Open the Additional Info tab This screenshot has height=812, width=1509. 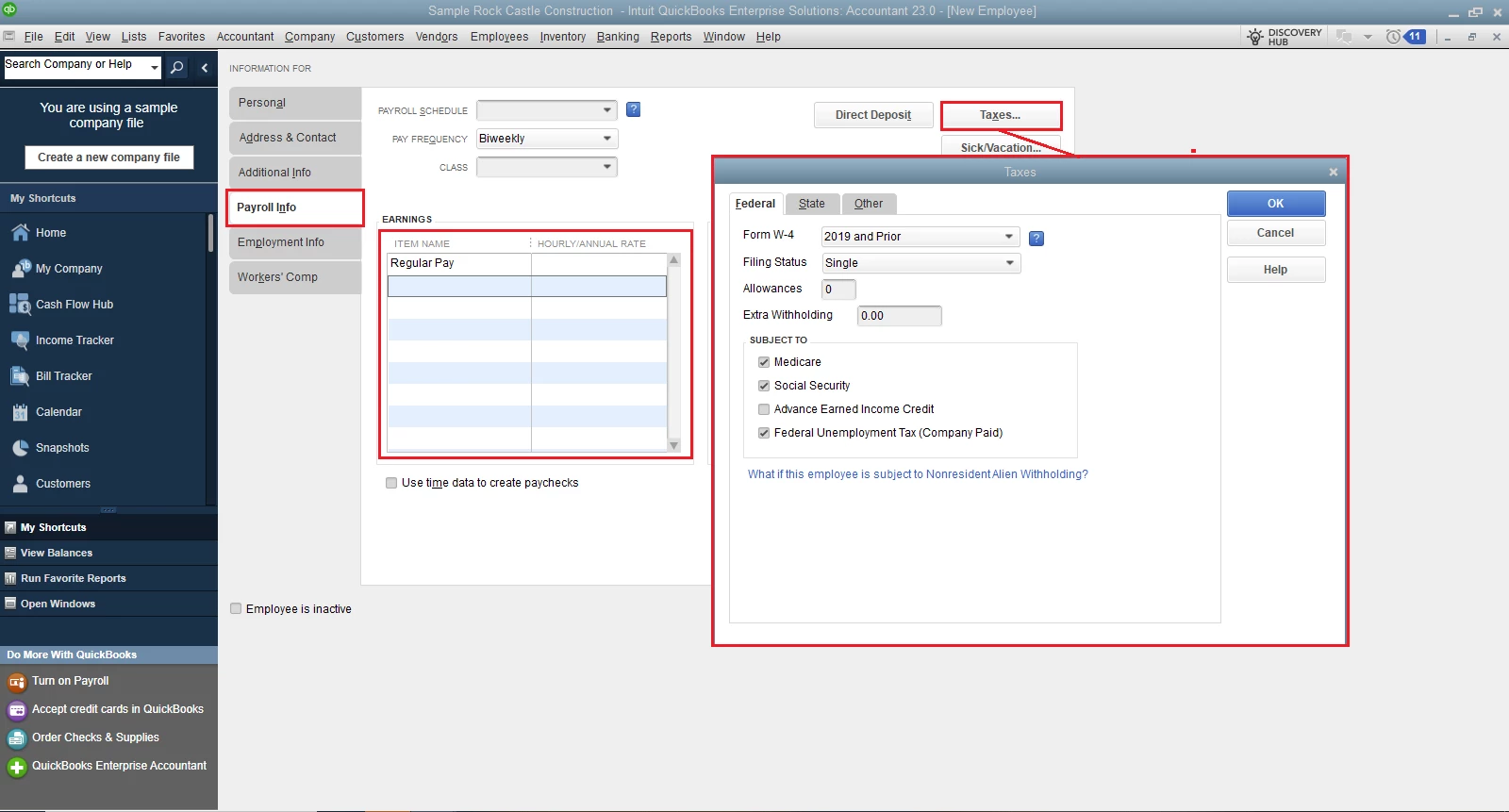(x=295, y=173)
